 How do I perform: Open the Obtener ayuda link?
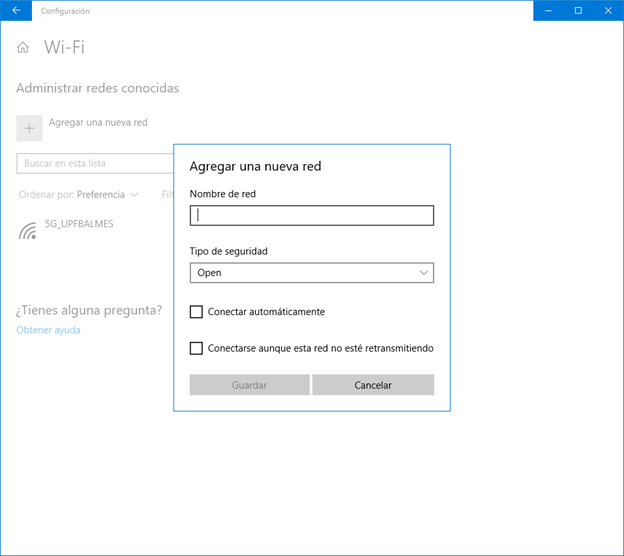coord(48,330)
